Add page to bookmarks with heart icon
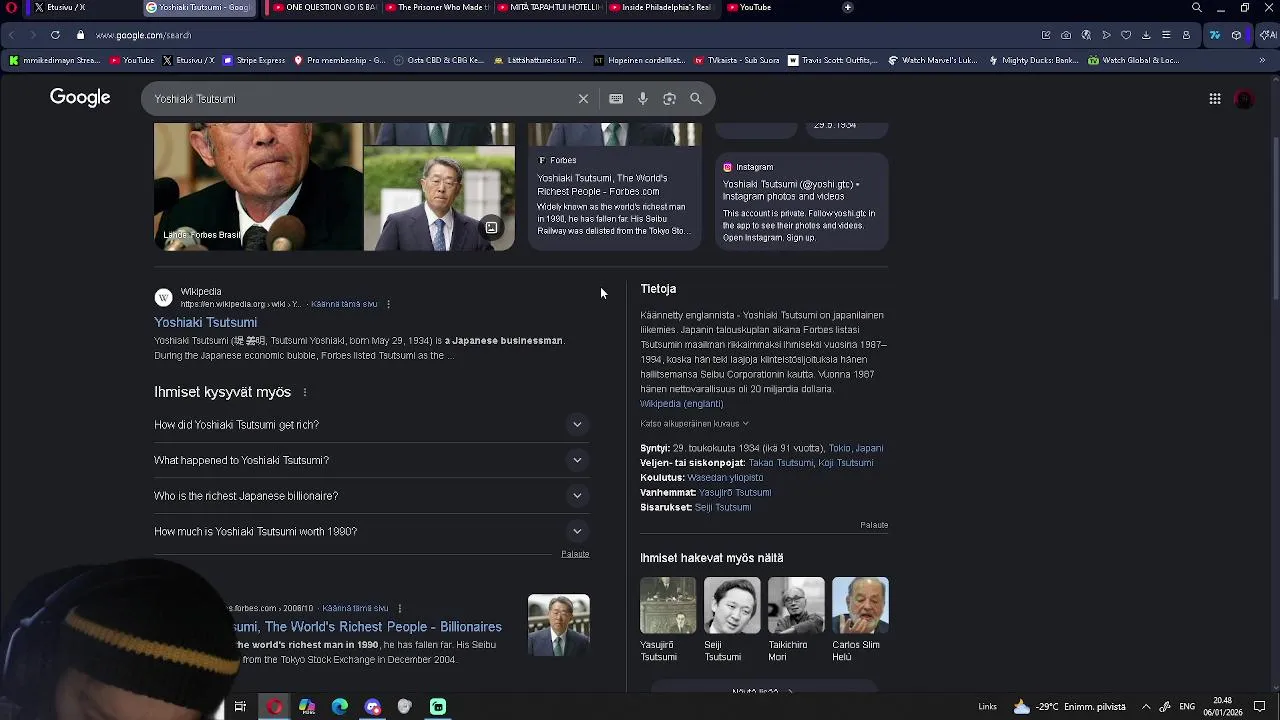Viewport: 1280px width, 720px height. 1126,35
